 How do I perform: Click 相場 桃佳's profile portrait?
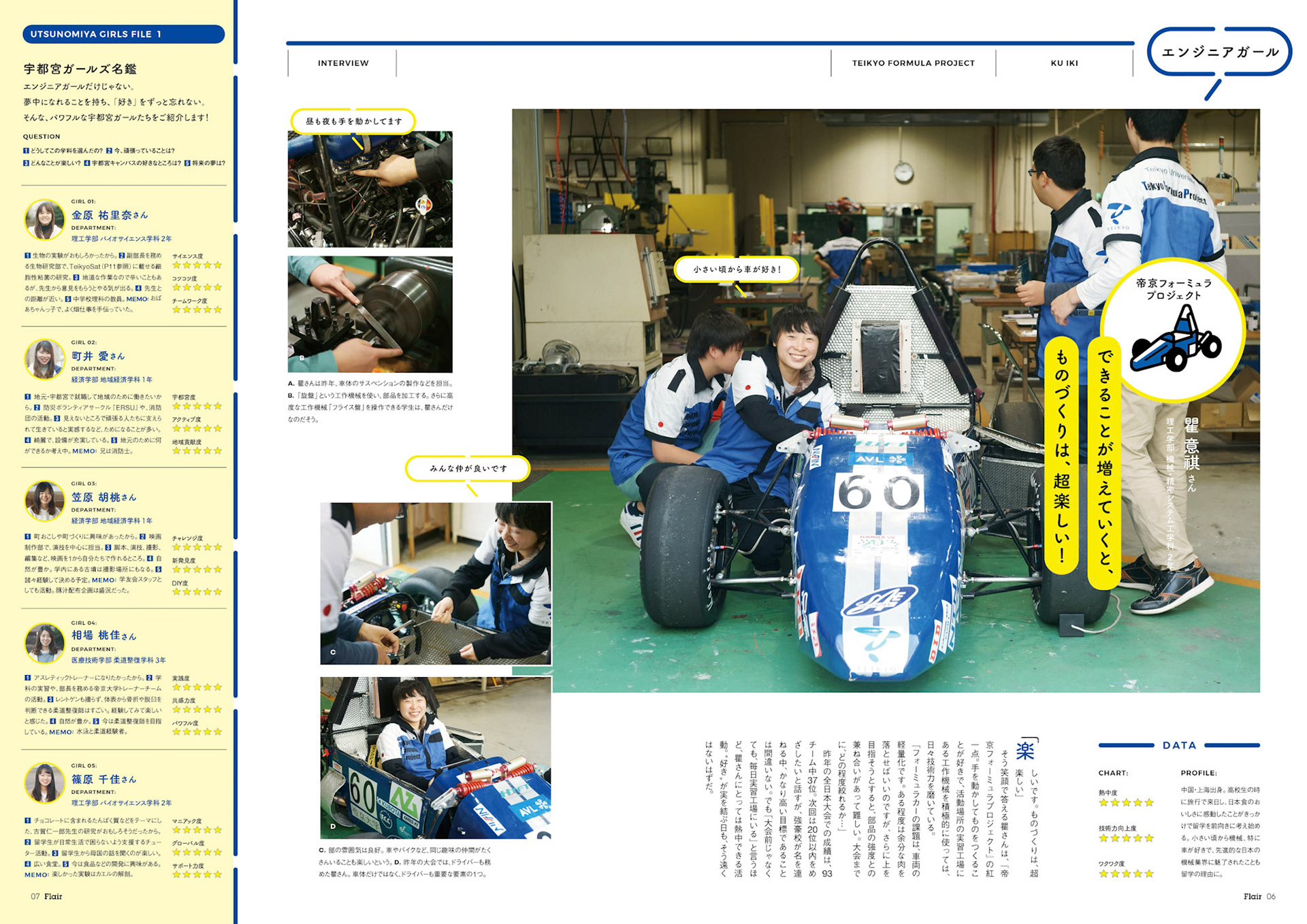[44, 642]
